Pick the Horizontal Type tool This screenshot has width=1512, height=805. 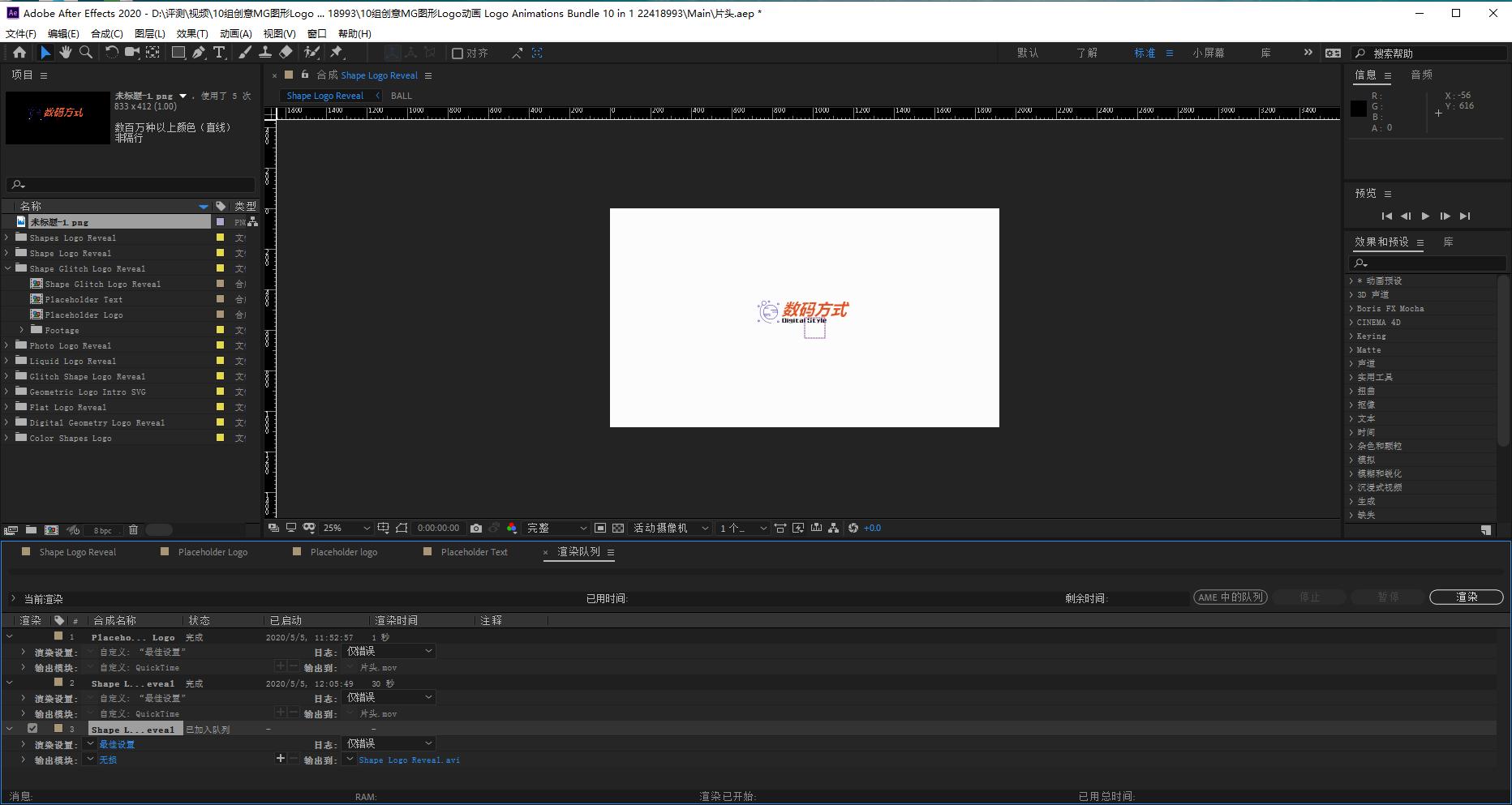click(x=219, y=53)
